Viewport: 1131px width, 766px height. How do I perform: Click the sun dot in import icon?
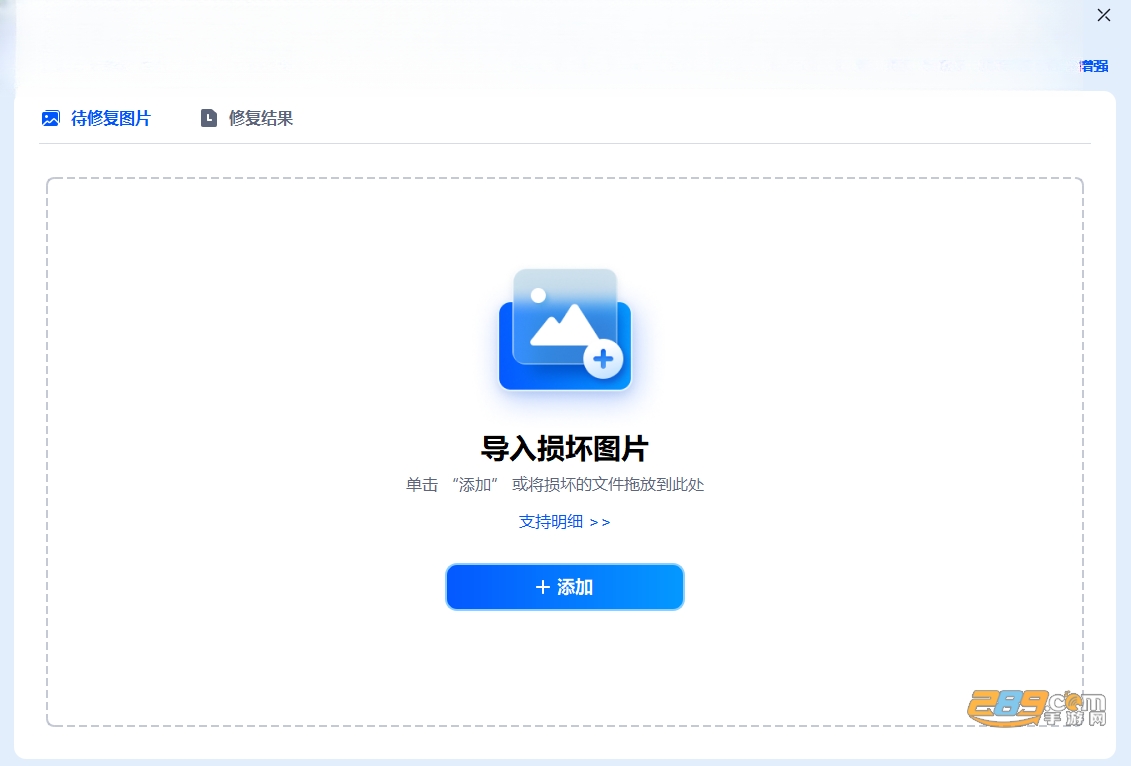pos(538,295)
